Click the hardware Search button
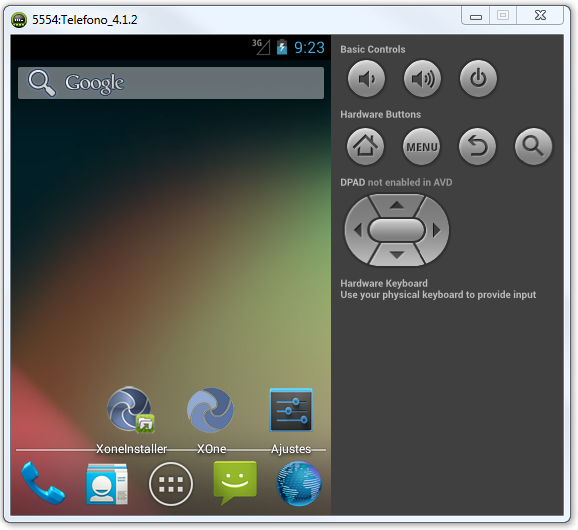Image resolution: width=578 pixels, height=530 pixels. [x=533, y=146]
